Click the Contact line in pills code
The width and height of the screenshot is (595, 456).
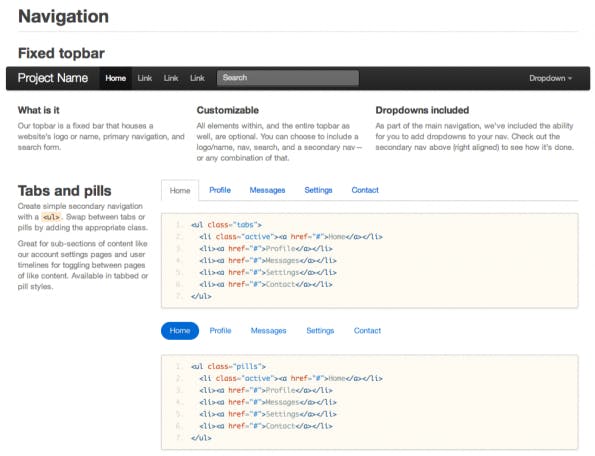(266, 426)
